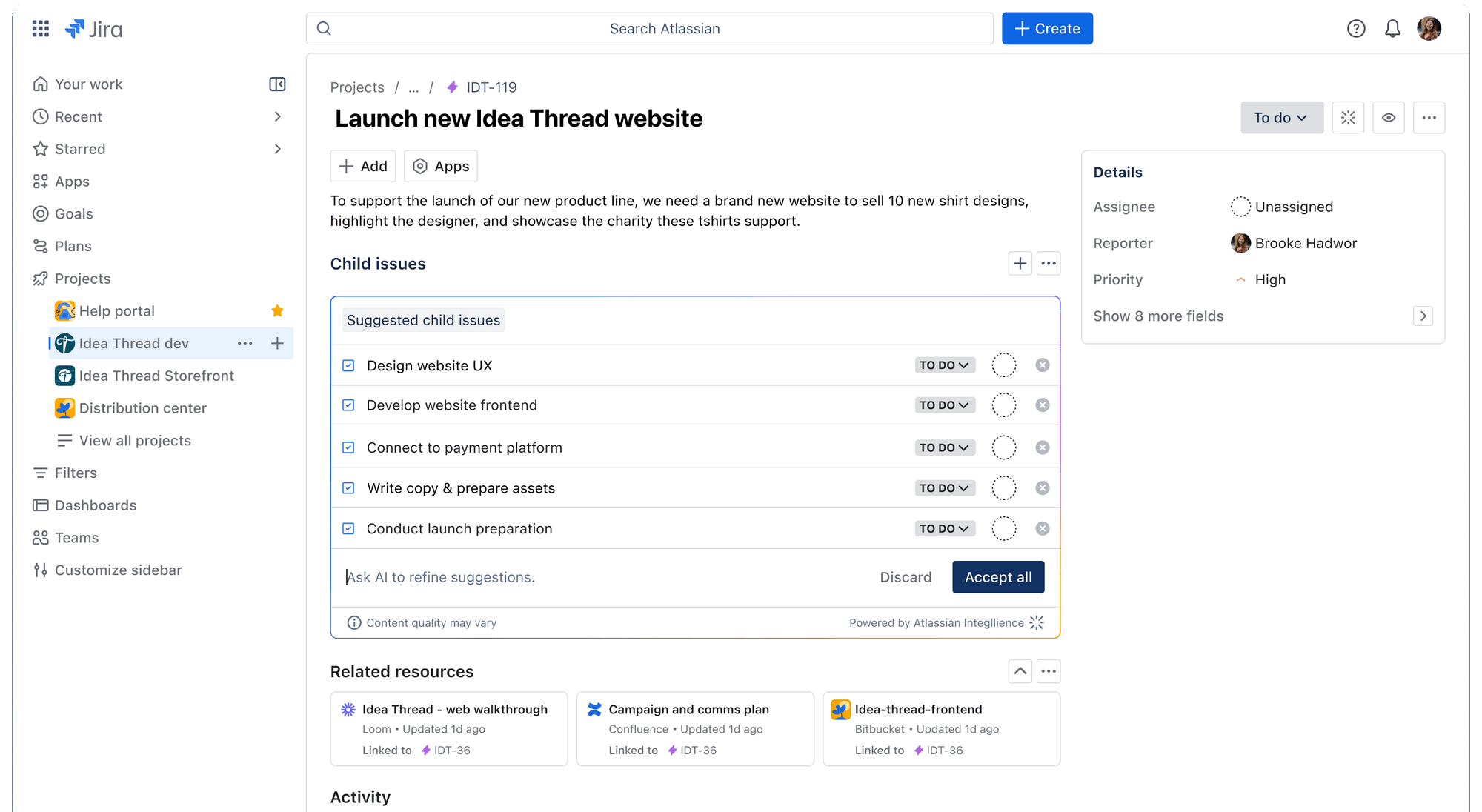Open the help question mark icon
This screenshot has height=812, width=1482.
pyautogui.click(x=1356, y=28)
